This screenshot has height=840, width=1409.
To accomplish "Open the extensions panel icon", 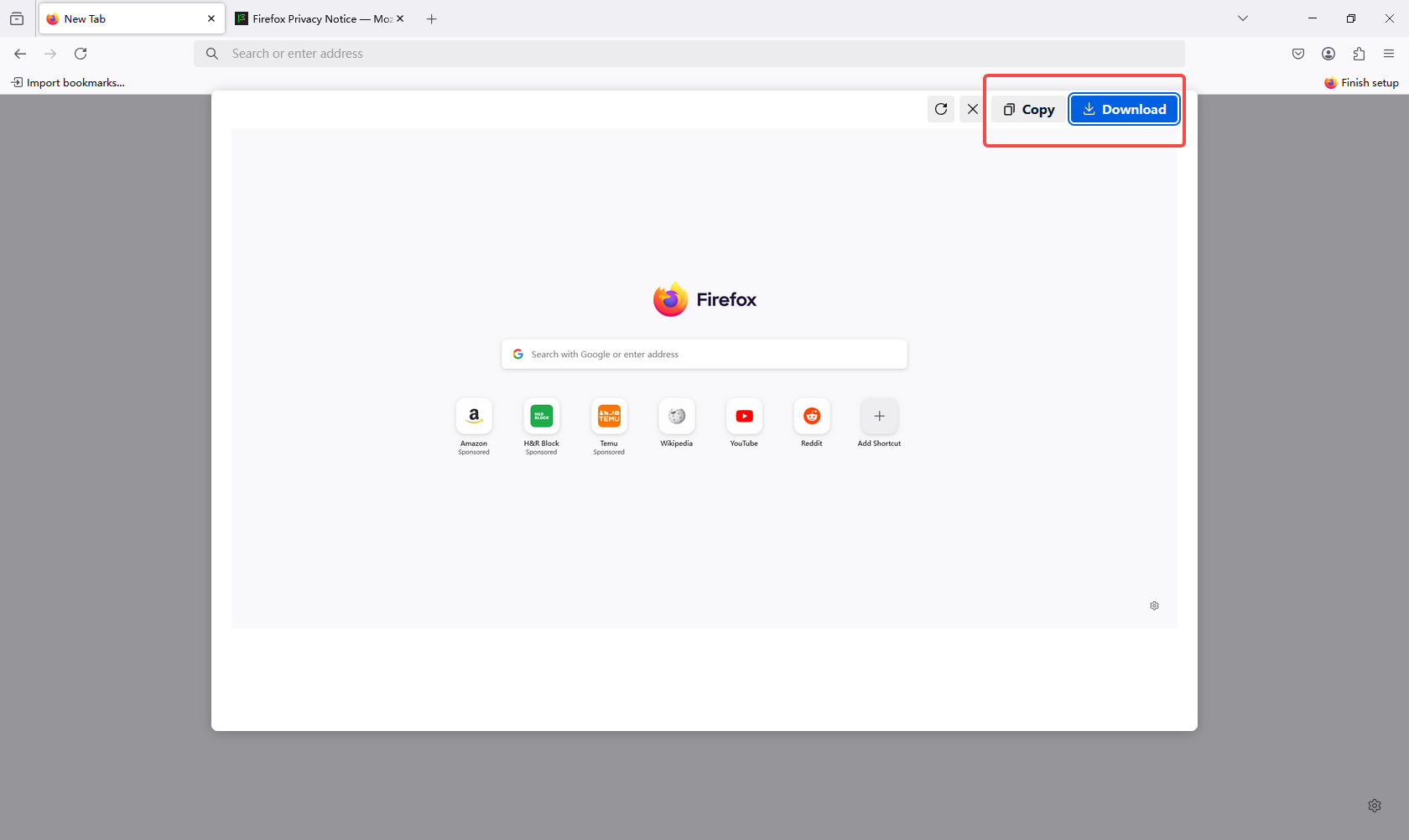I will 1359,53.
